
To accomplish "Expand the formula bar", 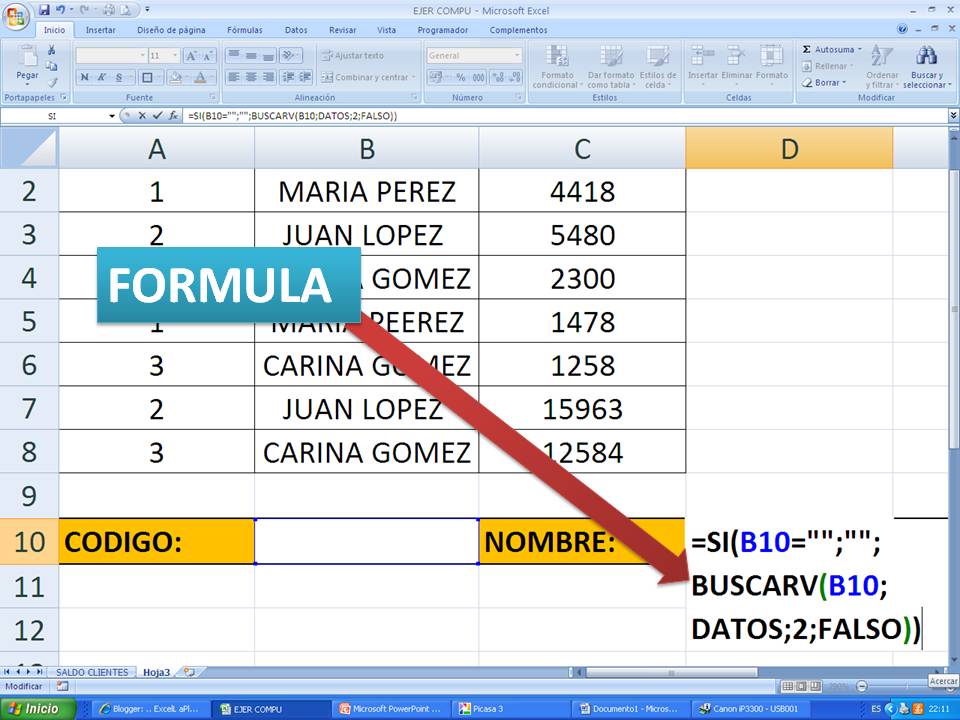I will coord(954,115).
